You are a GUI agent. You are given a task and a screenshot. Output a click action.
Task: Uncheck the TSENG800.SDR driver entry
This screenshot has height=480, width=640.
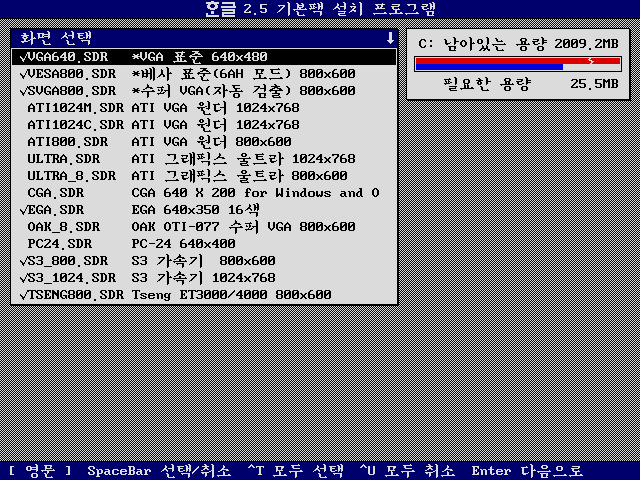click(x=204, y=295)
